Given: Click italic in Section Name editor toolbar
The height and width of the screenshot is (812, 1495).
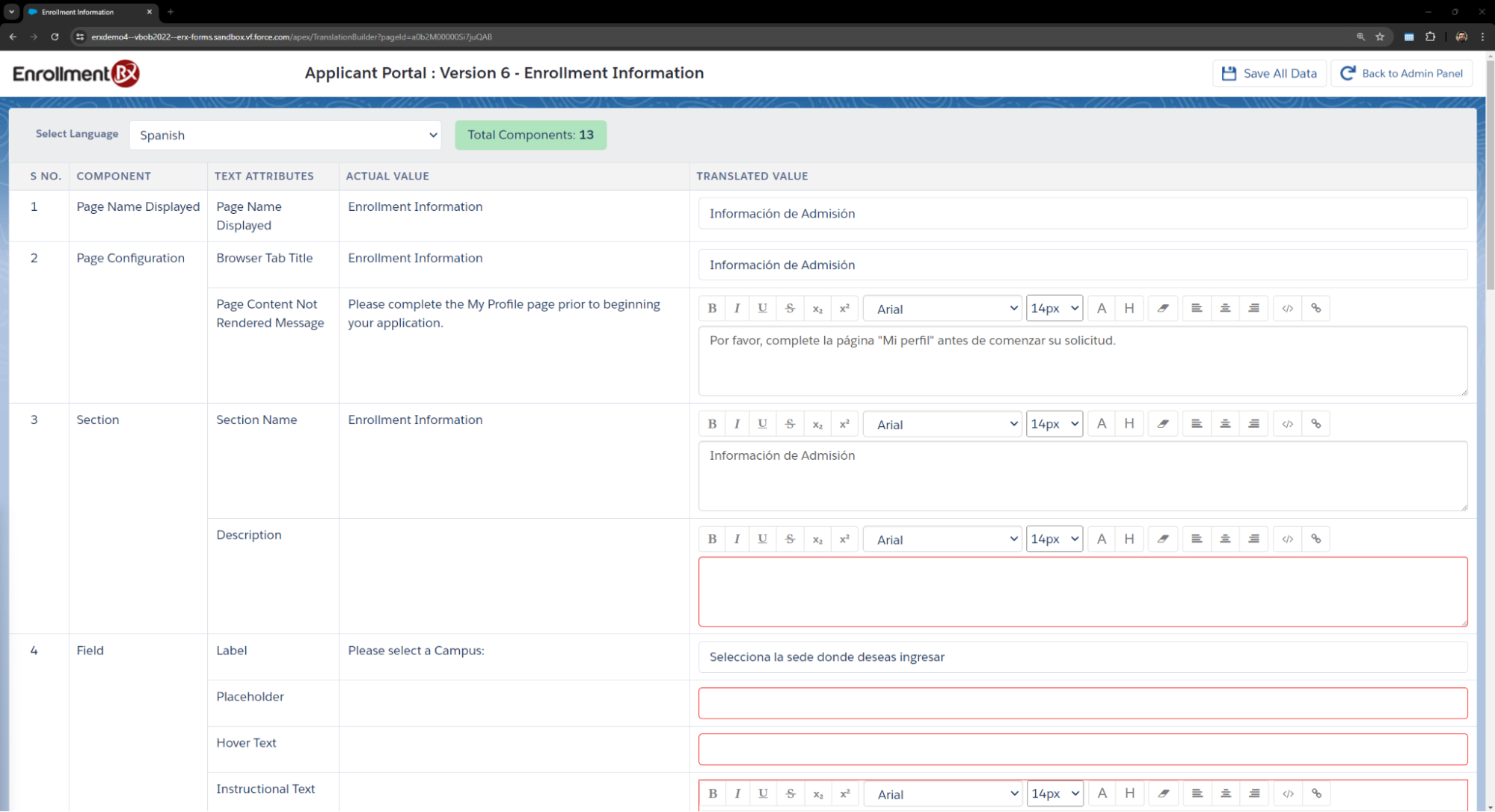Looking at the screenshot, I should coord(737,424).
